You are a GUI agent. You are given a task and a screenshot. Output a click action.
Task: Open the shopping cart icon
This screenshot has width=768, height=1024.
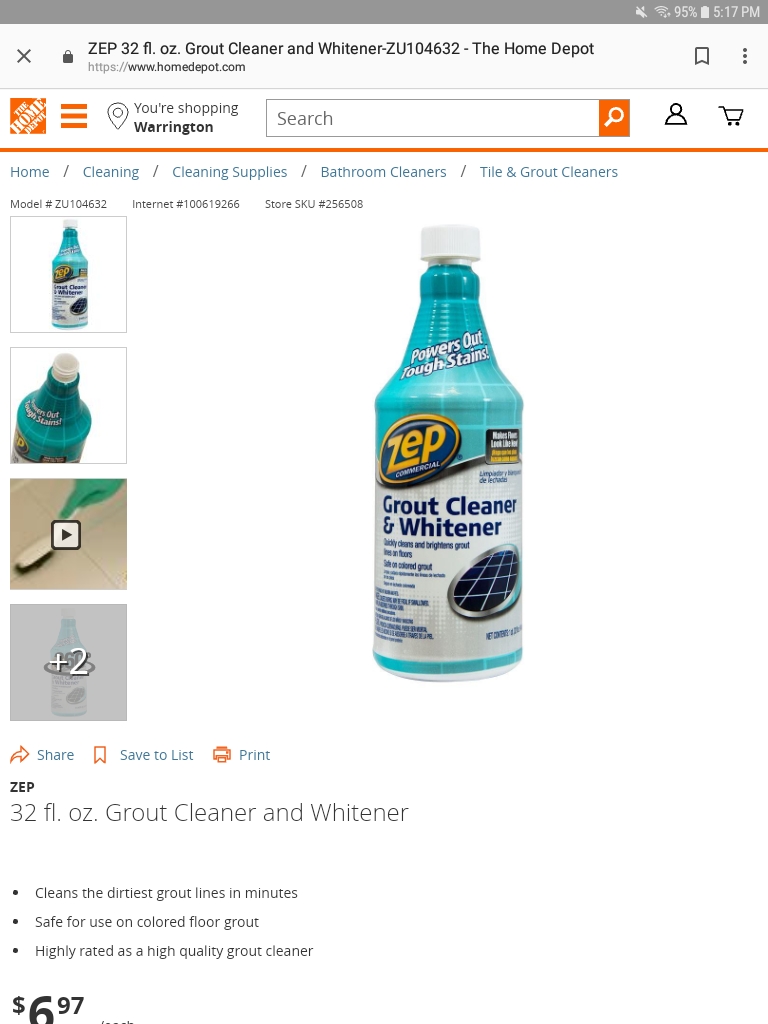click(x=731, y=116)
